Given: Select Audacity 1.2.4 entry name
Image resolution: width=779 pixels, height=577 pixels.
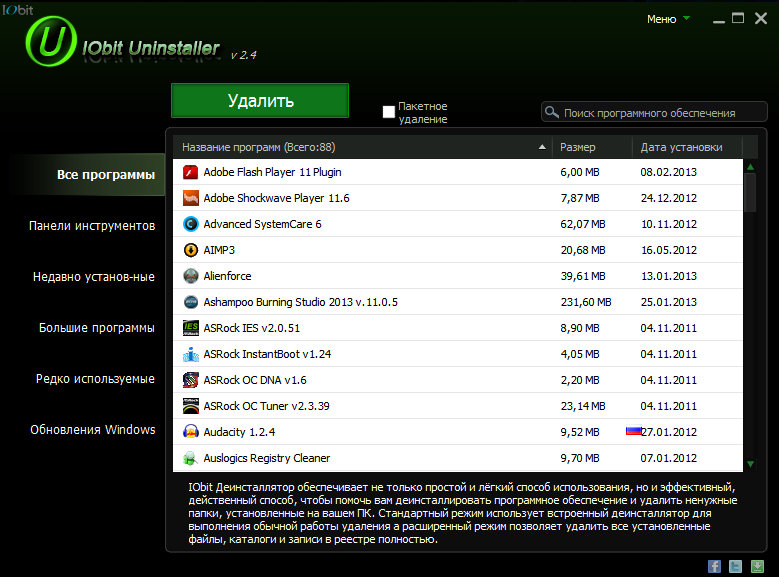Looking at the screenshot, I should pyautogui.click(x=239, y=432).
